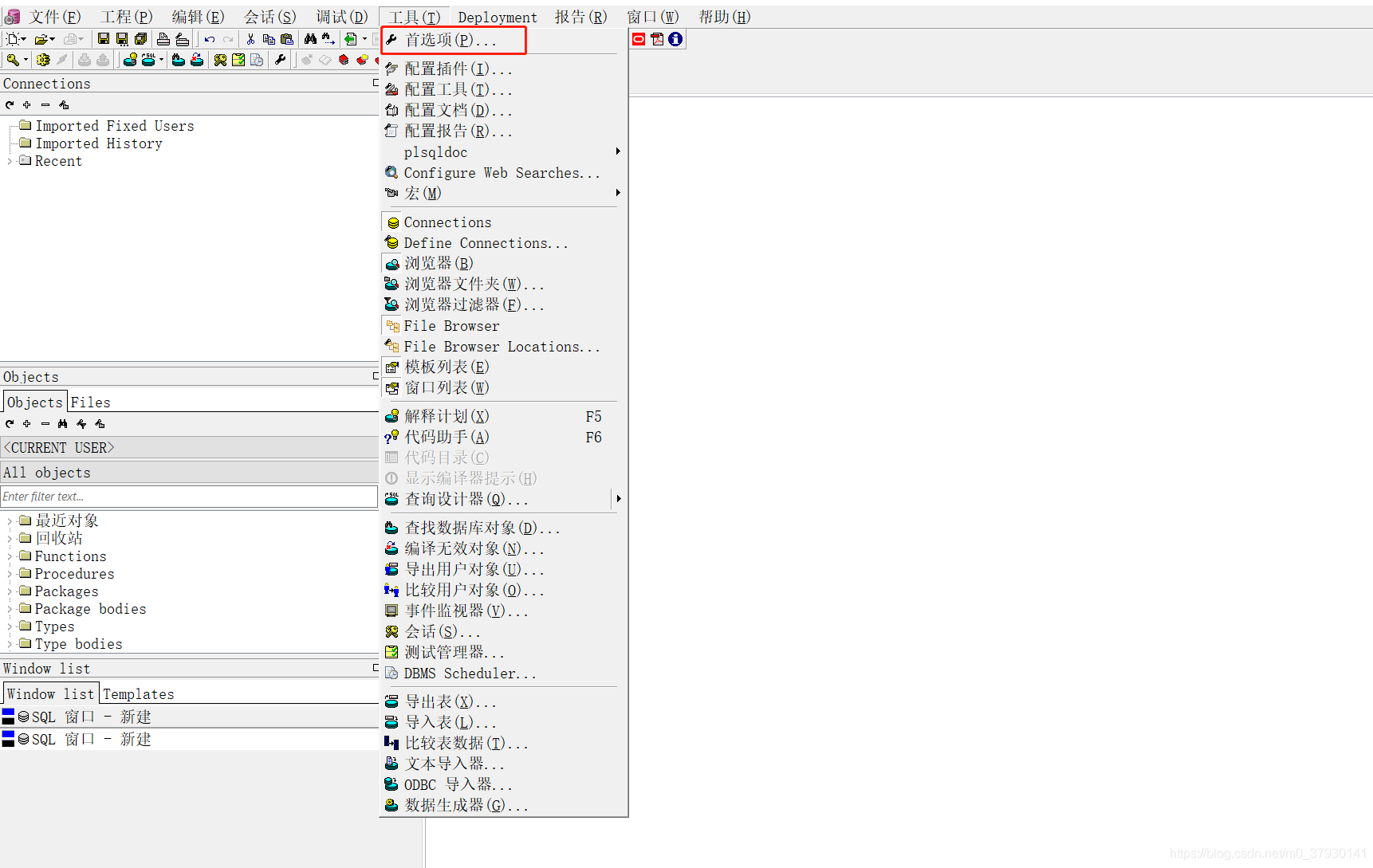Click the Save floppy disk toolbar icon

click(104, 38)
